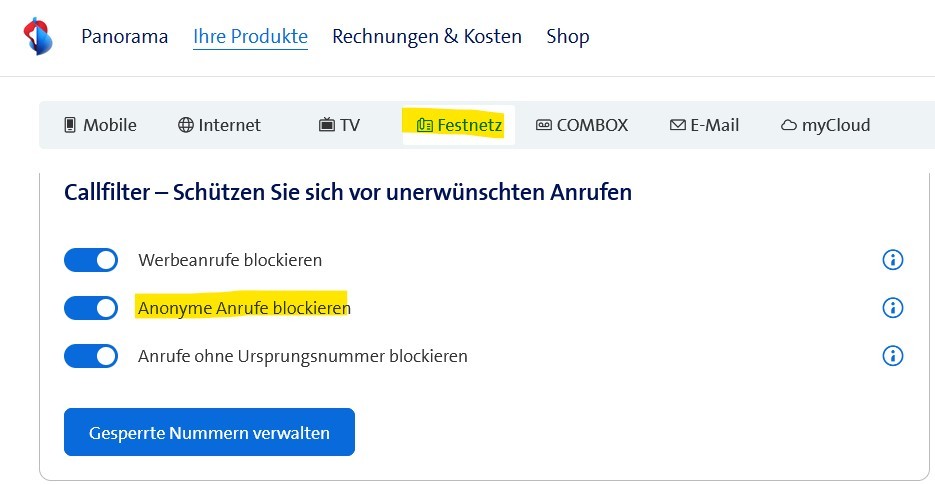Go to Rechnungen & Kosten
The image size is (935, 485).
(427, 37)
